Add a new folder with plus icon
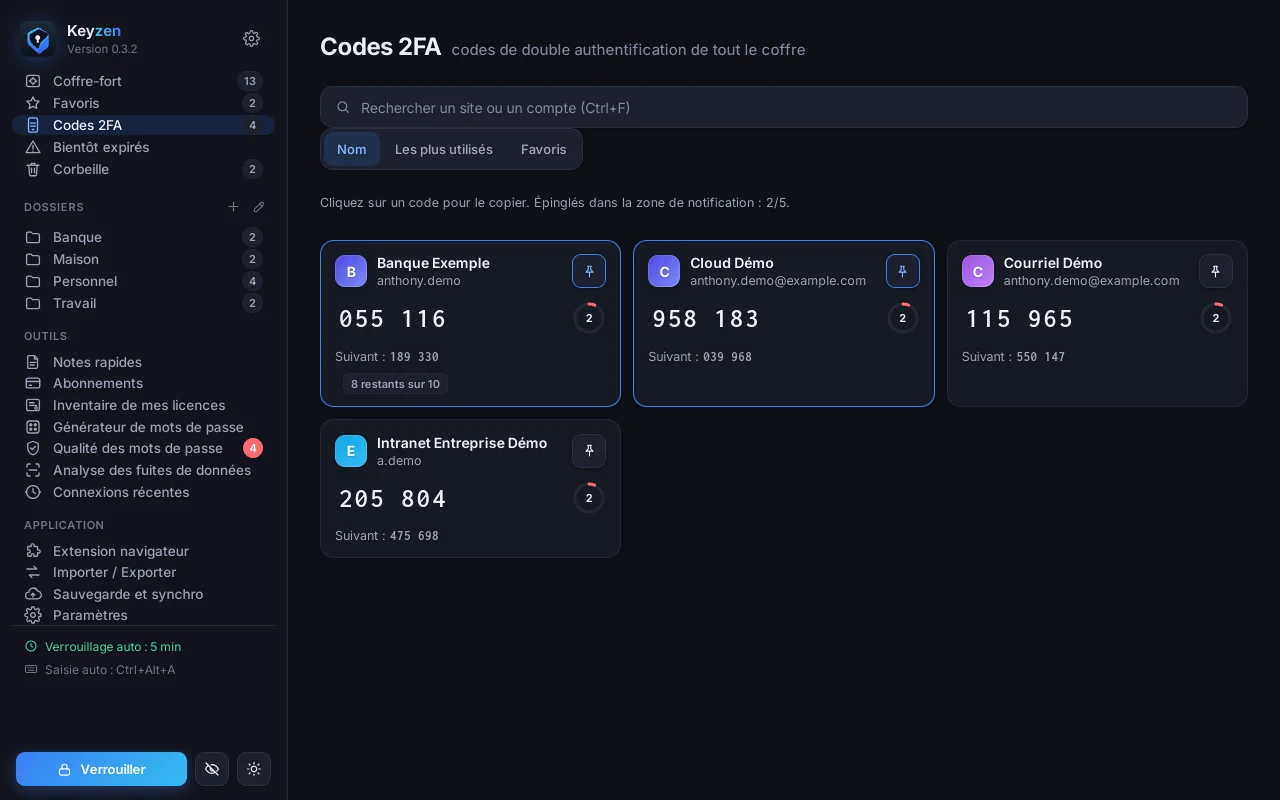 coord(233,207)
